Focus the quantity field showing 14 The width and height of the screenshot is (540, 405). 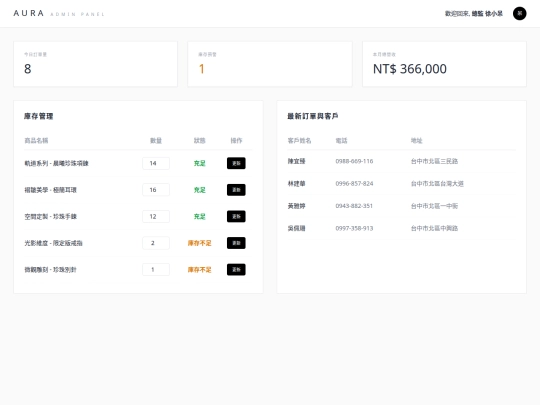156,163
